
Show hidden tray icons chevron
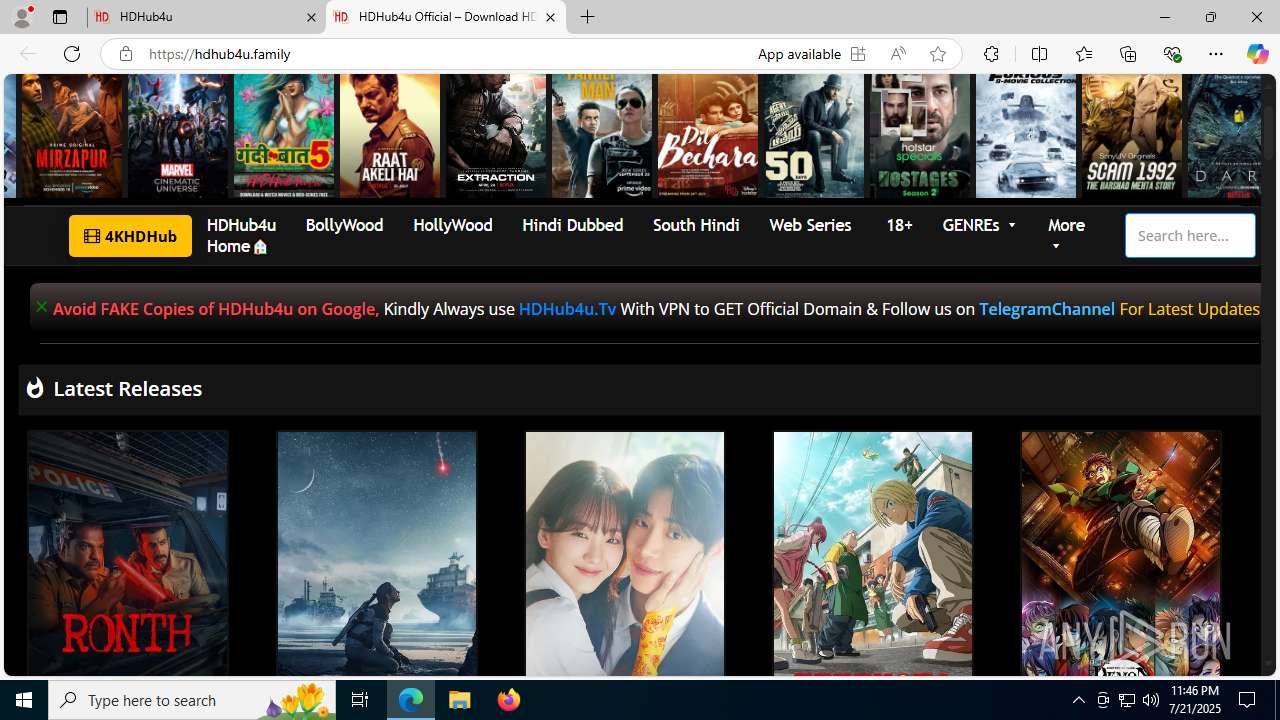click(x=1078, y=700)
